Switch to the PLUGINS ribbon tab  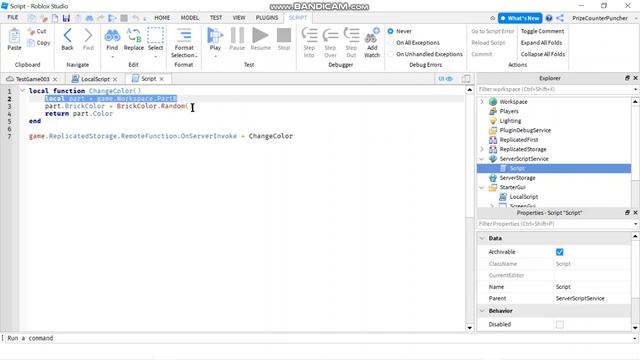[x=267, y=18]
